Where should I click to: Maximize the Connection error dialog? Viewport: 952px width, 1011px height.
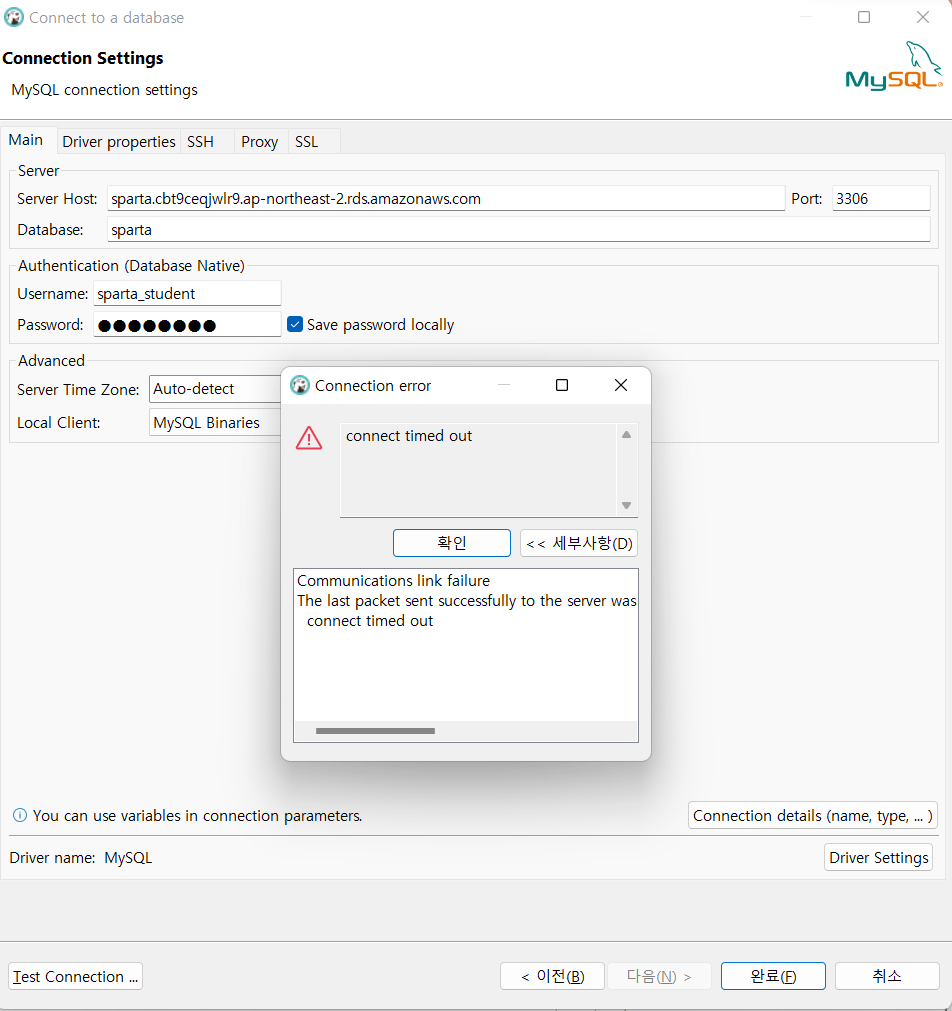coord(562,385)
